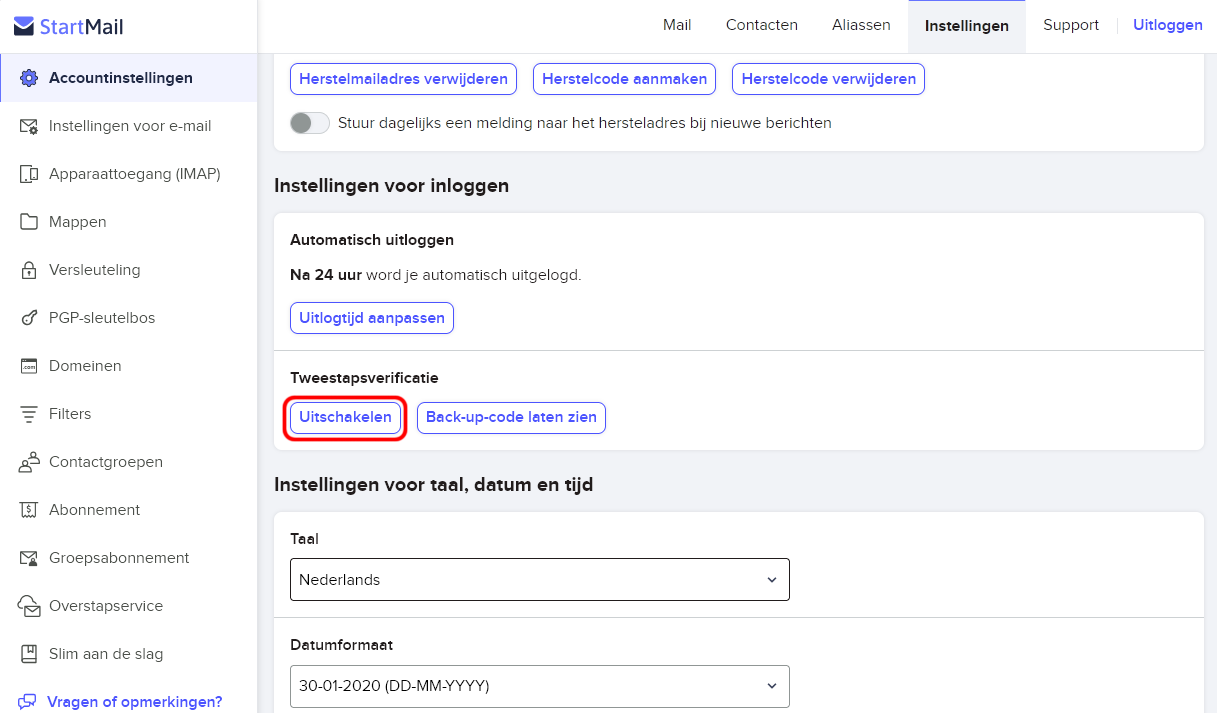Click the Groepsabonnement envelope icon
The height and width of the screenshot is (713, 1217).
pos(29,558)
